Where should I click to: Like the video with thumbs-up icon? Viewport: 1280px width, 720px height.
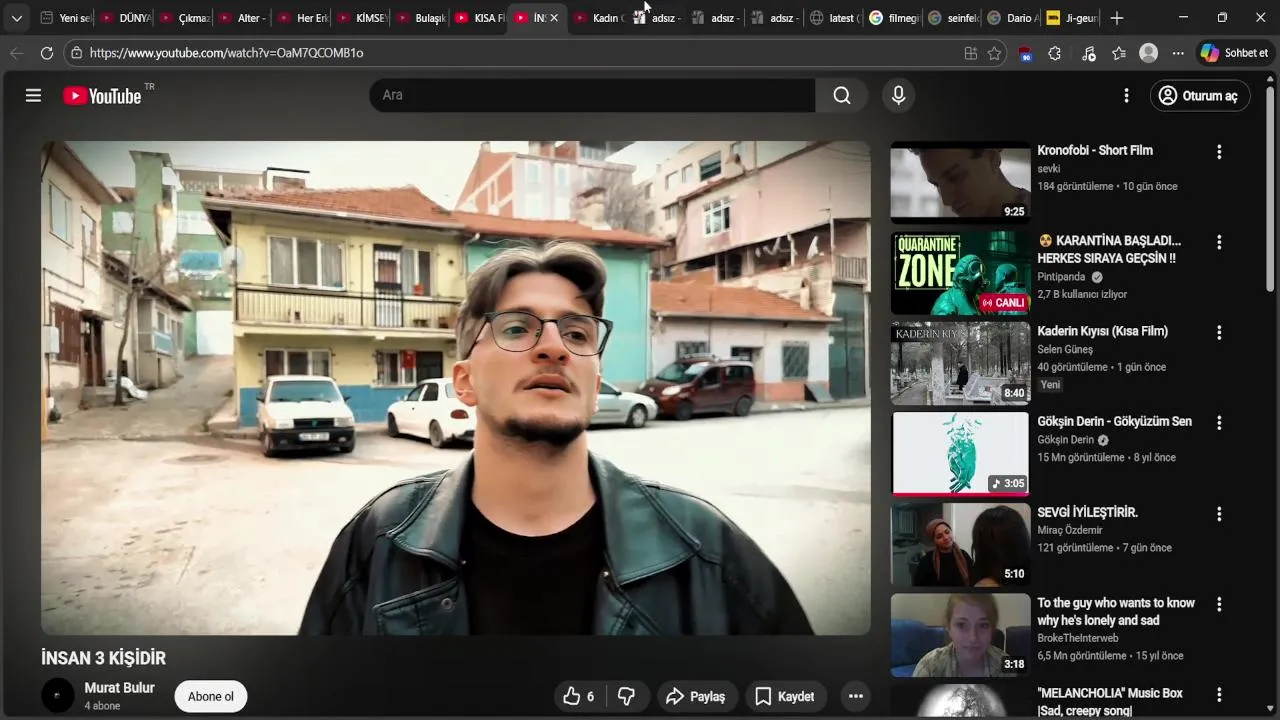(579, 696)
